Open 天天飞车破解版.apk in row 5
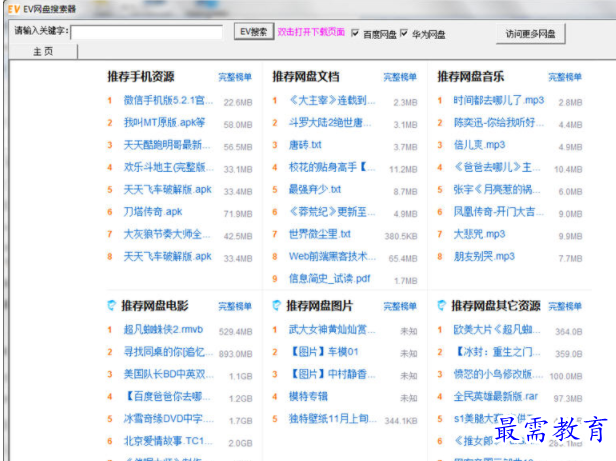This screenshot has width=616, height=461. [167, 189]
